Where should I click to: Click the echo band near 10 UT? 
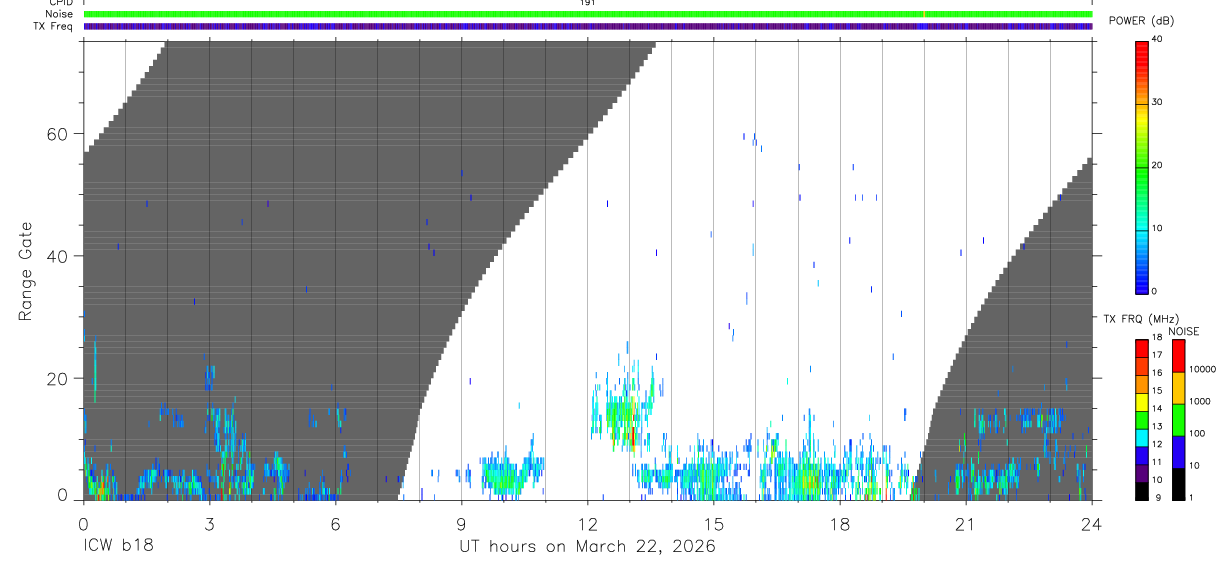point(512,474)
